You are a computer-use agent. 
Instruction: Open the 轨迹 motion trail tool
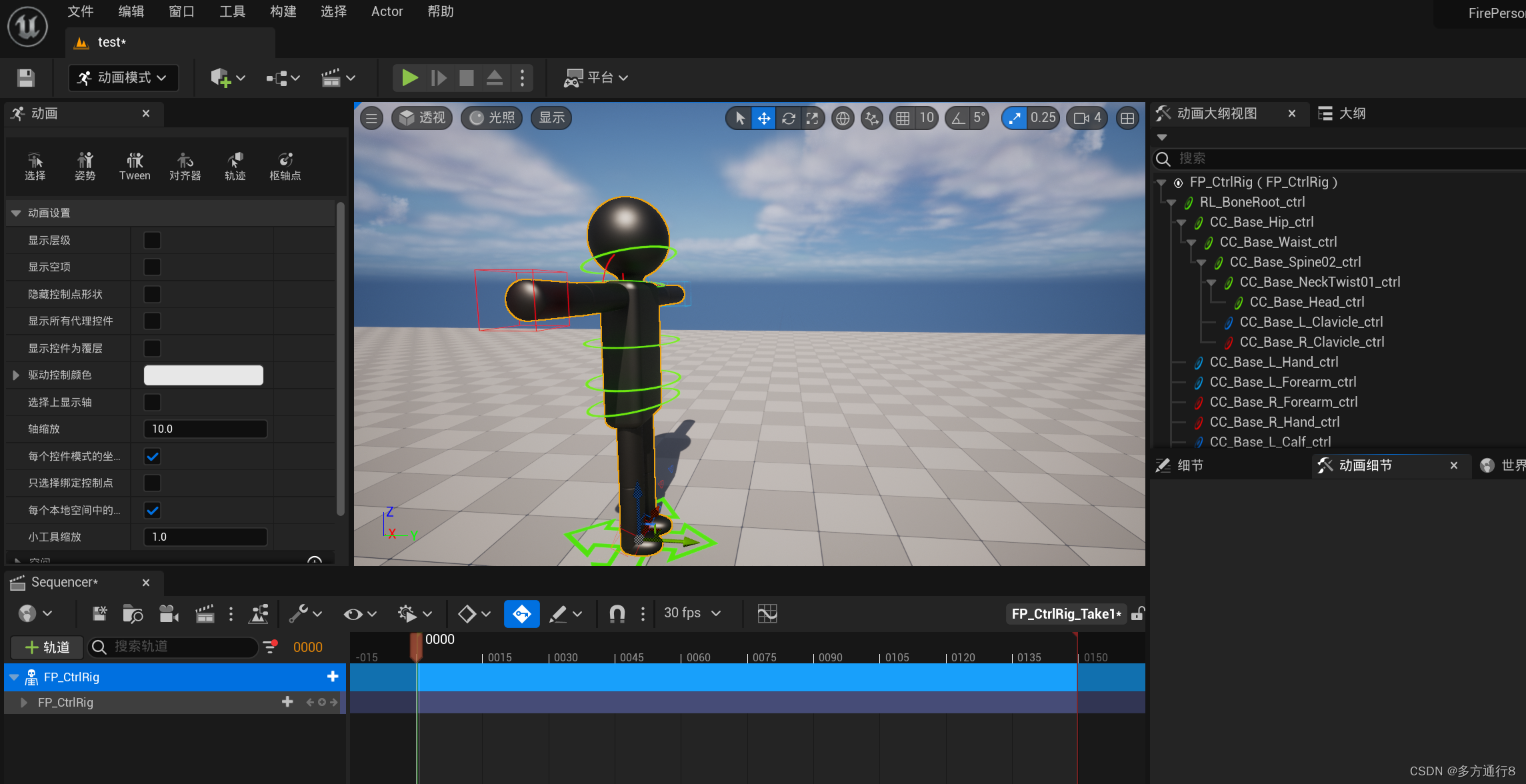click(235, 167)
